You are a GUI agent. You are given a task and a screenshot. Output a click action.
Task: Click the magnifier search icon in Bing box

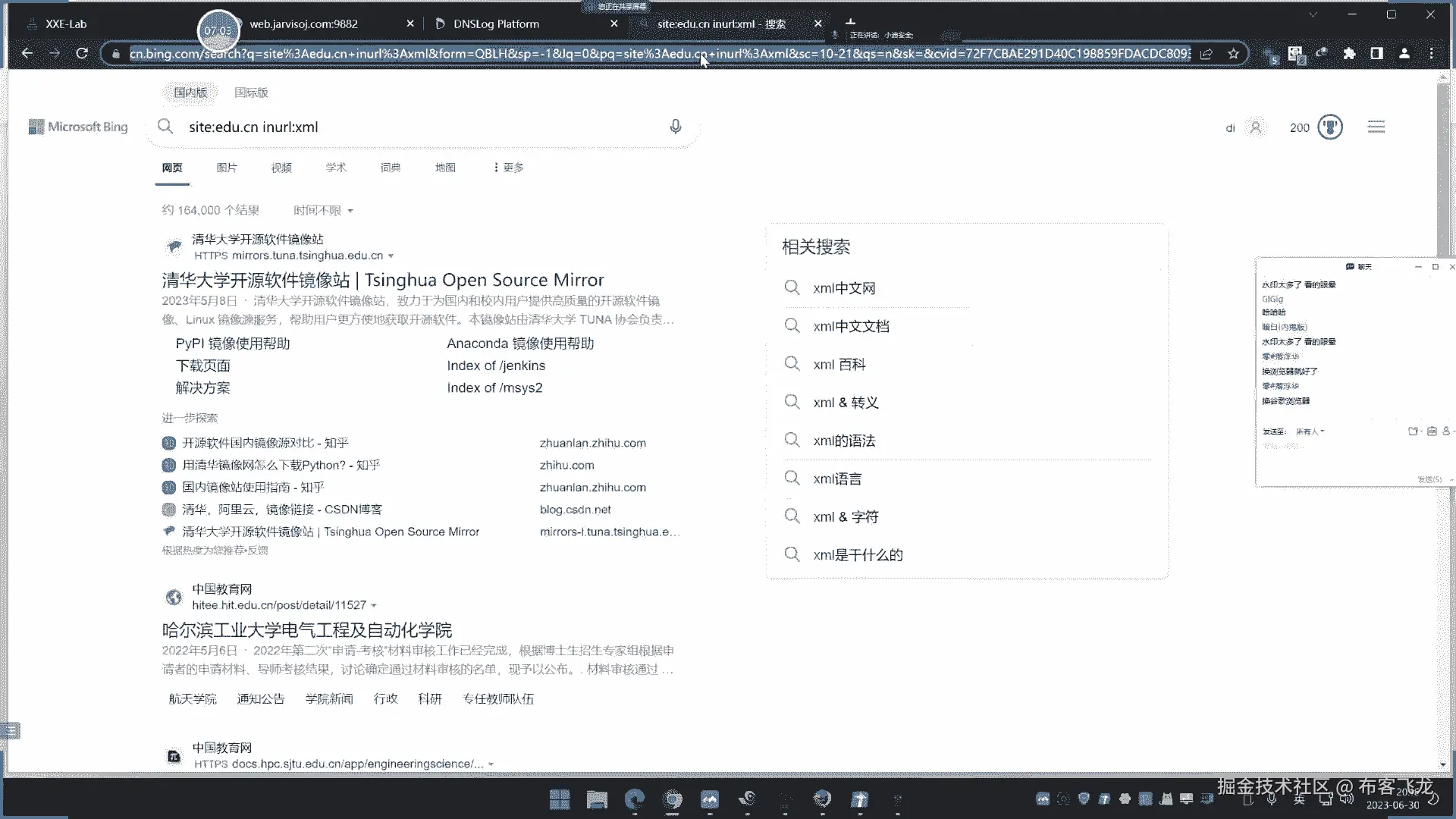(165, 127)
